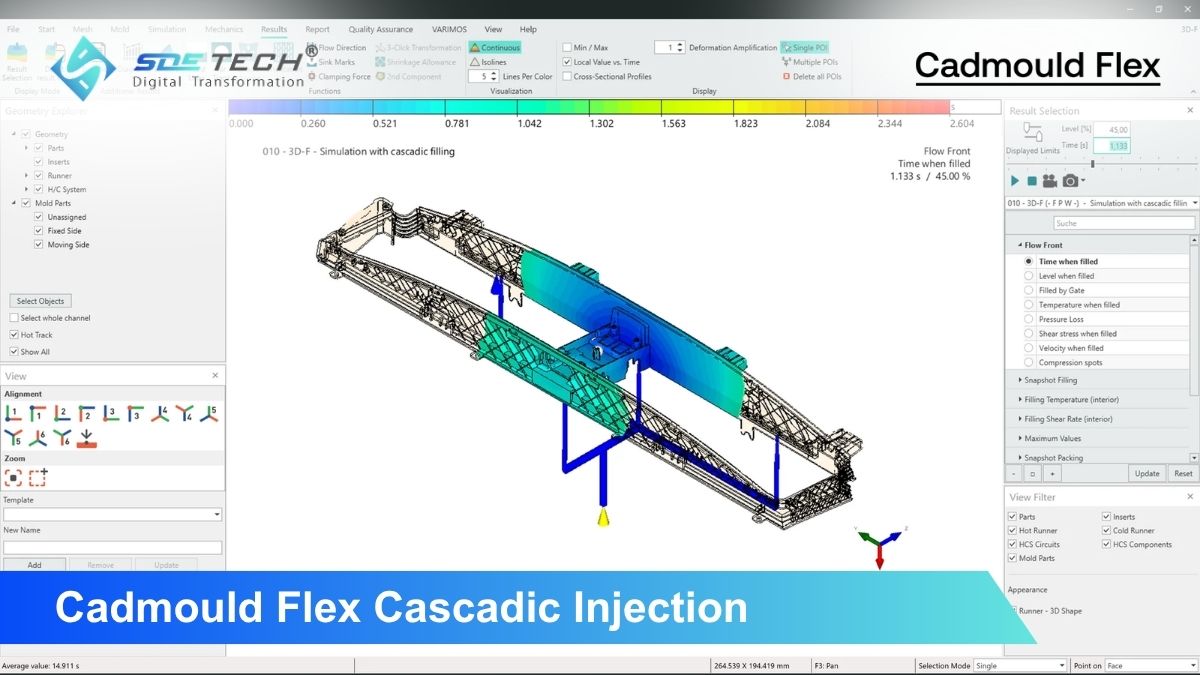The image size is (1200, 675).
Task: Click the time slider handle
Action: coord(1092,164)
